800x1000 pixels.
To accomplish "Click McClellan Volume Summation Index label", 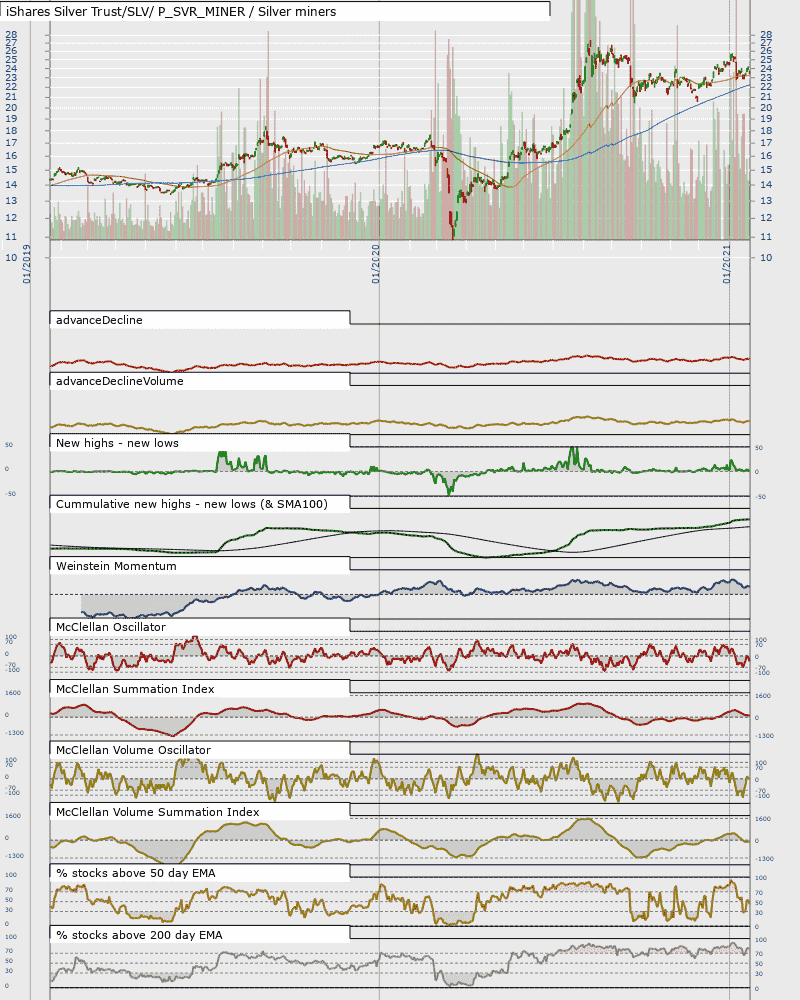I will (158, 812).
